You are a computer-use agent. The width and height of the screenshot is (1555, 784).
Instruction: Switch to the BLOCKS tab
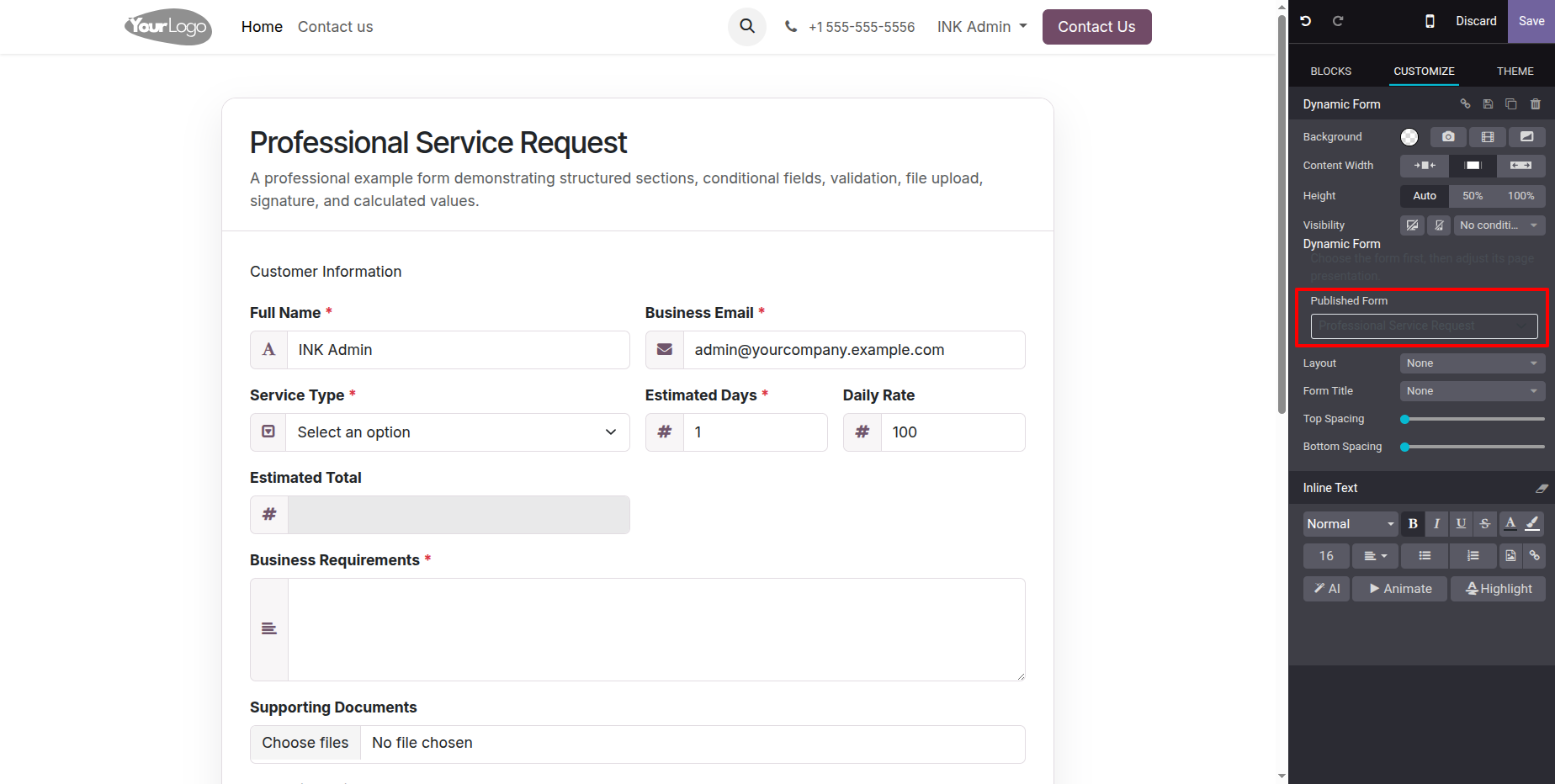pos(1331,72)
